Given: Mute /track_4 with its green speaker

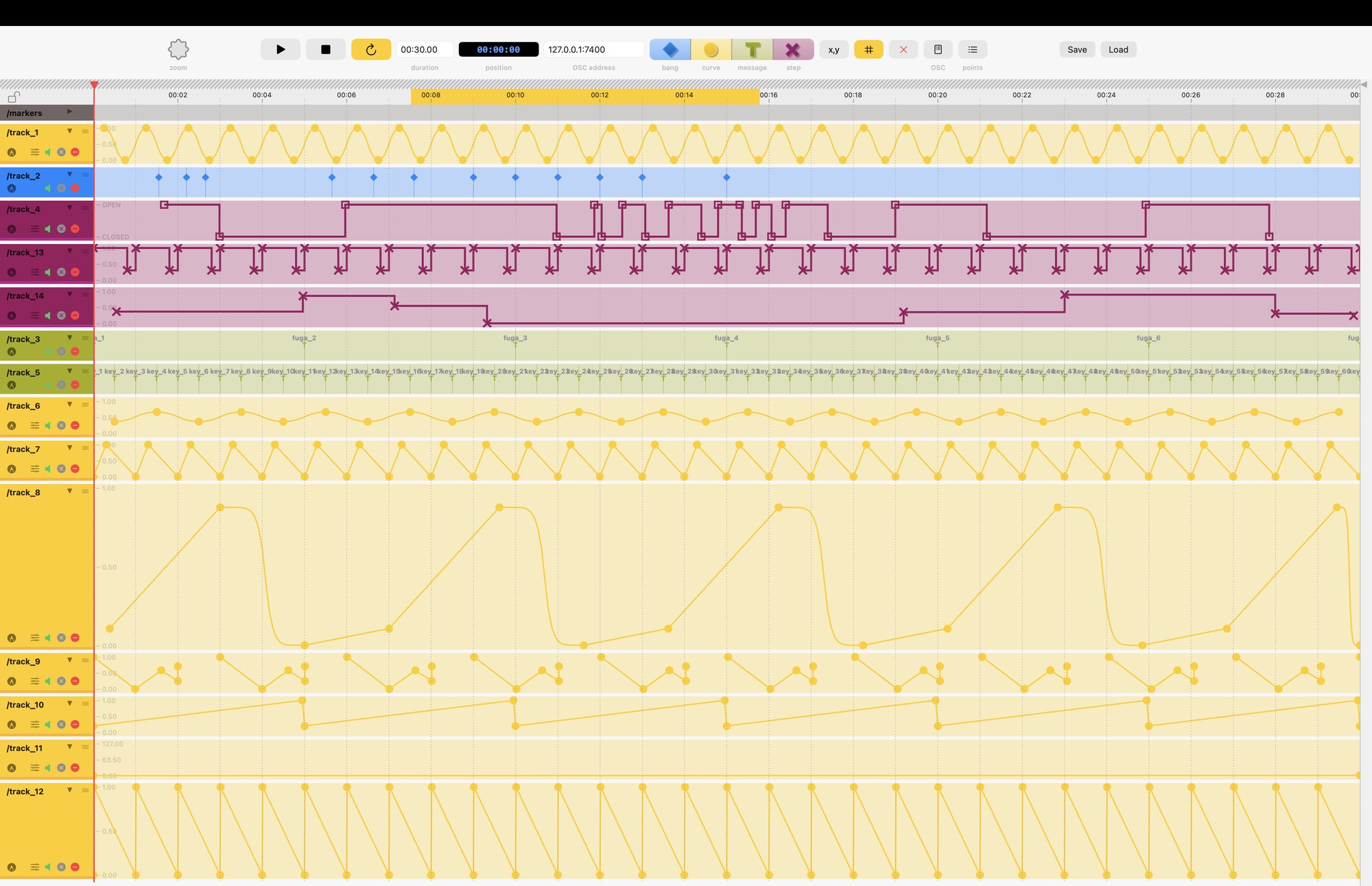Looking at the screenshot, I should pyautogui.click(x=48, y=229).
